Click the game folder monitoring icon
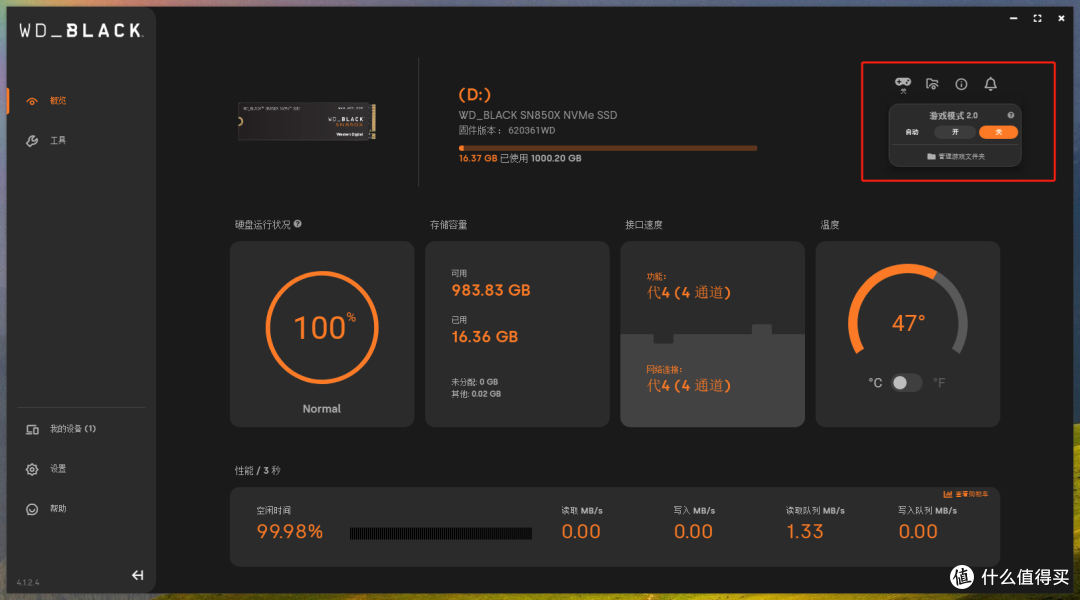 [x=932, y=84]
